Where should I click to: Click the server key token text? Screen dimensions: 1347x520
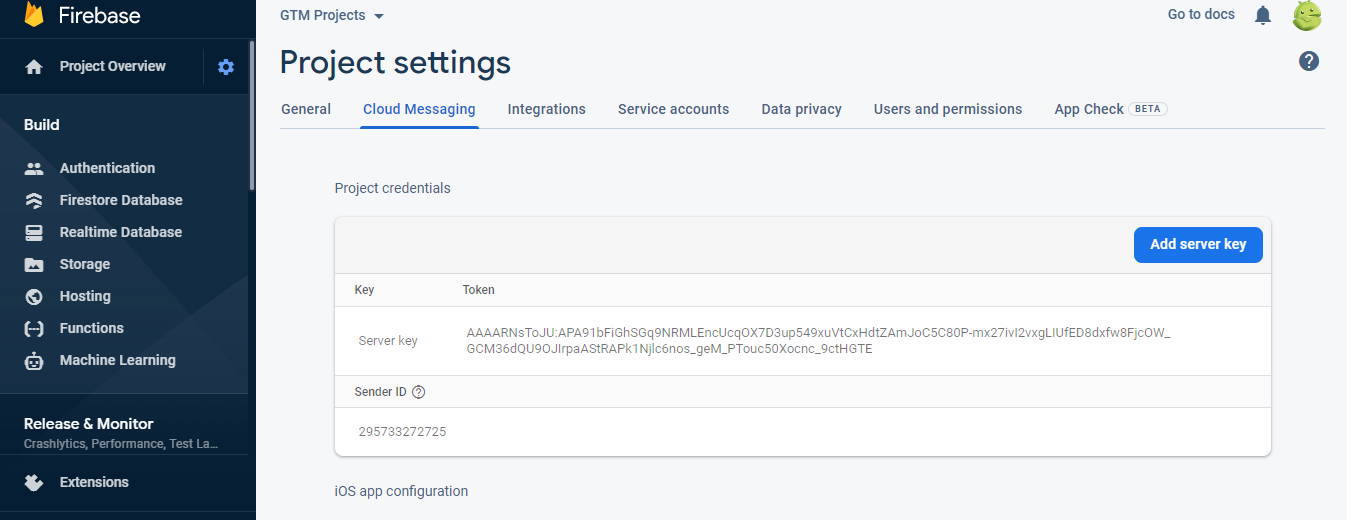[818, 340]
